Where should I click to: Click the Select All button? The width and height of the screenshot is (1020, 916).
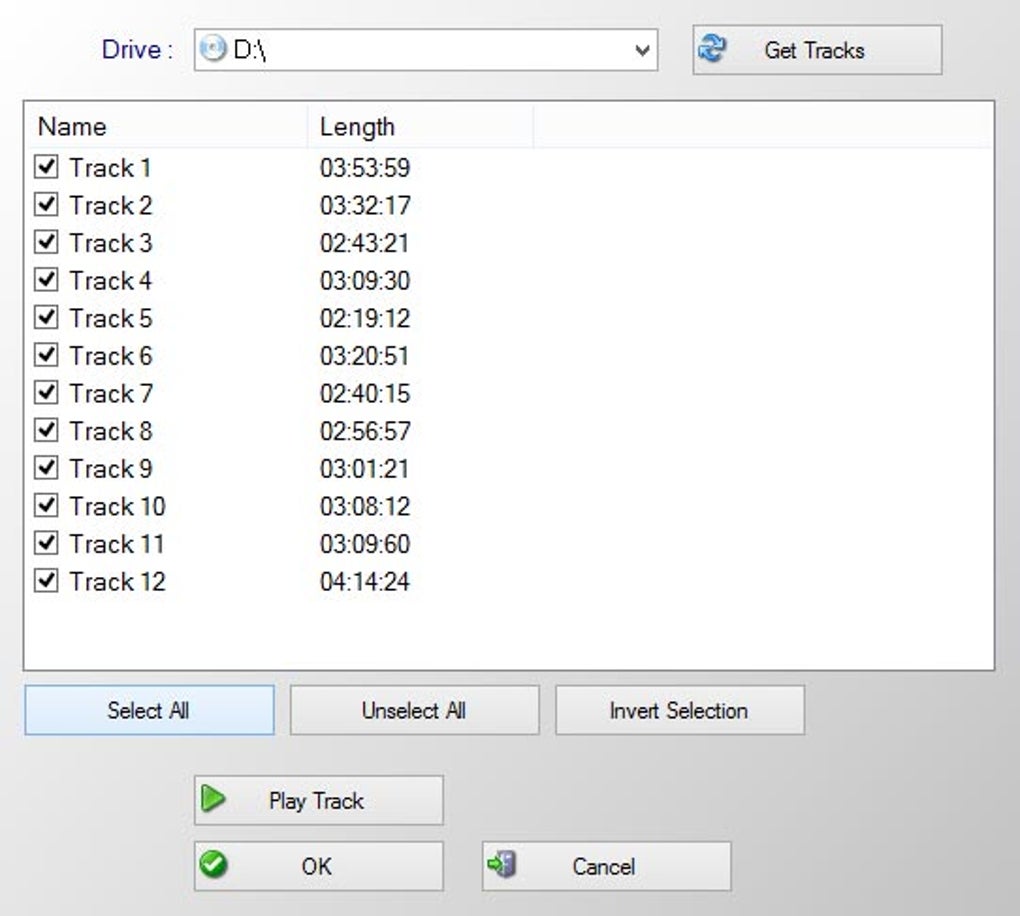pos(150,710)
